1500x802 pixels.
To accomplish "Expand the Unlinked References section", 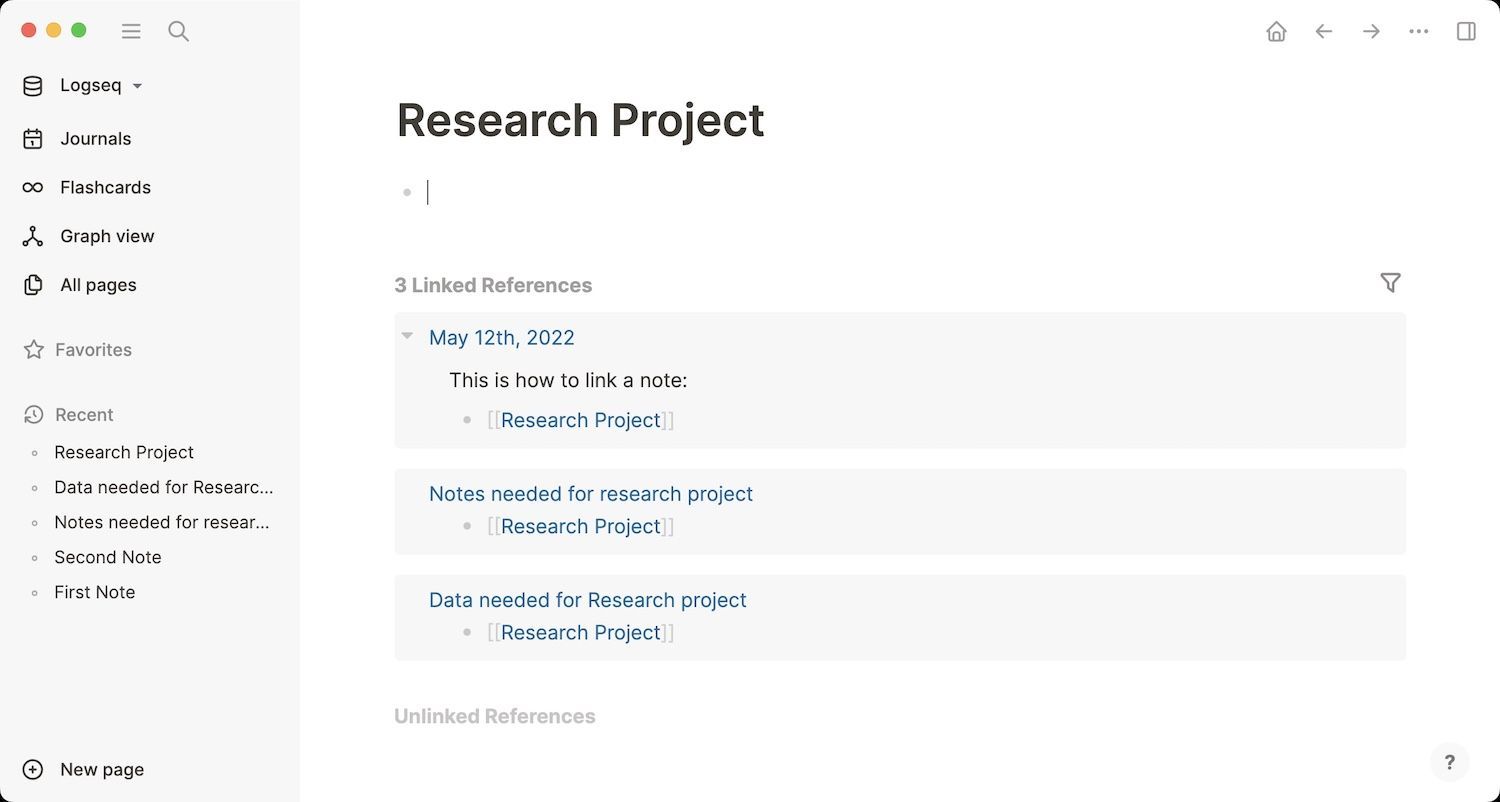I will click(x=494, y=716).
